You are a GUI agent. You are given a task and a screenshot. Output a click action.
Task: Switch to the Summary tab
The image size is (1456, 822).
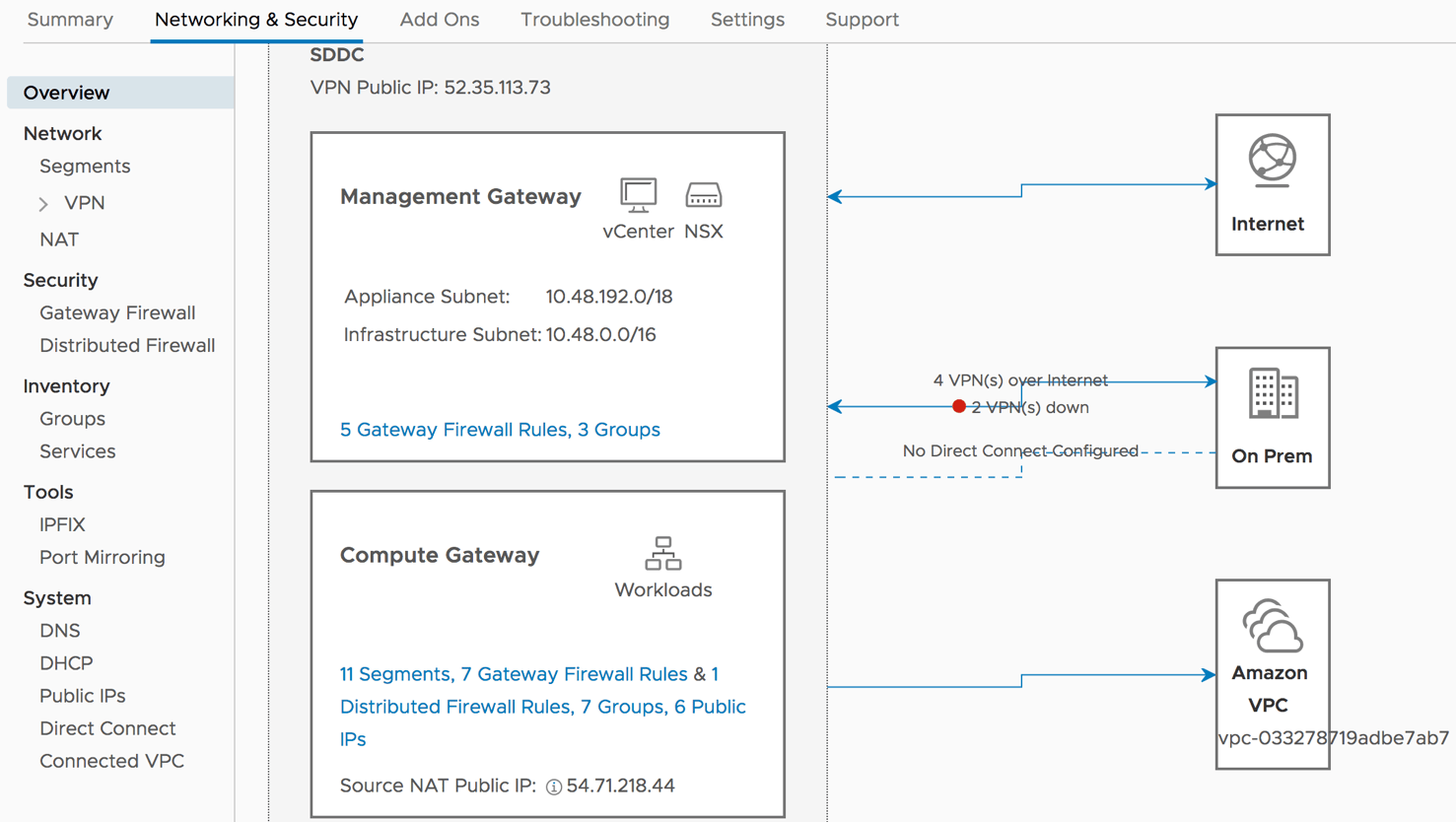(70, 20)
